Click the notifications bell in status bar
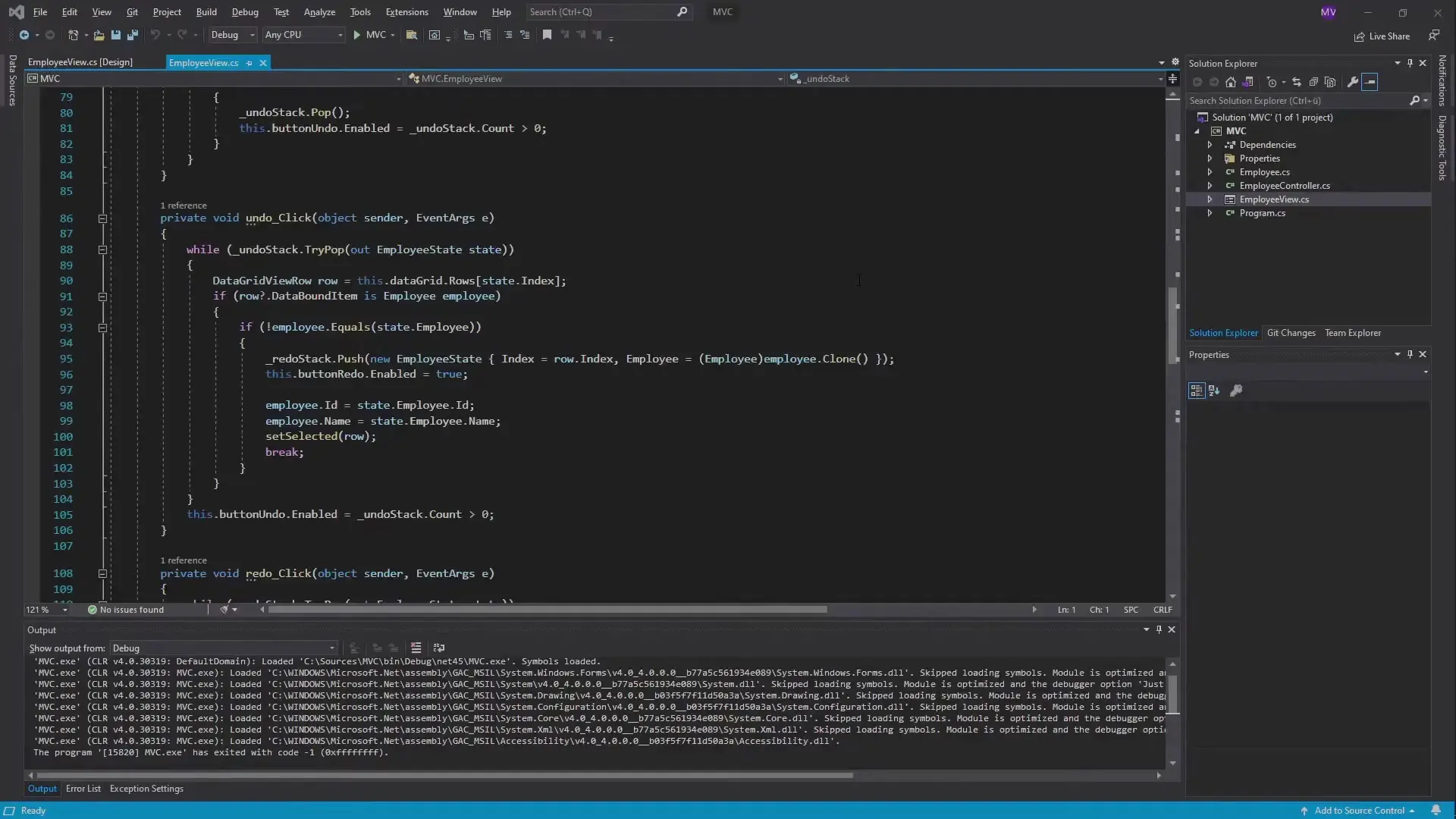This screenshot has width=1456, height=819. point(1436,810)
